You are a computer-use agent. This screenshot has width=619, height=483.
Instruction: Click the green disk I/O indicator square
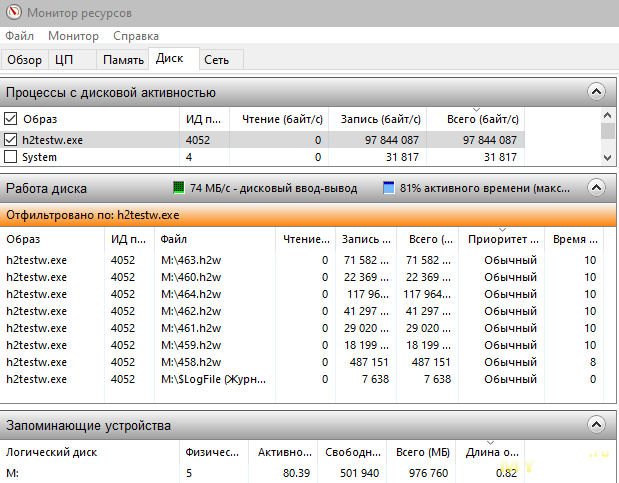(x=179, y=188)
